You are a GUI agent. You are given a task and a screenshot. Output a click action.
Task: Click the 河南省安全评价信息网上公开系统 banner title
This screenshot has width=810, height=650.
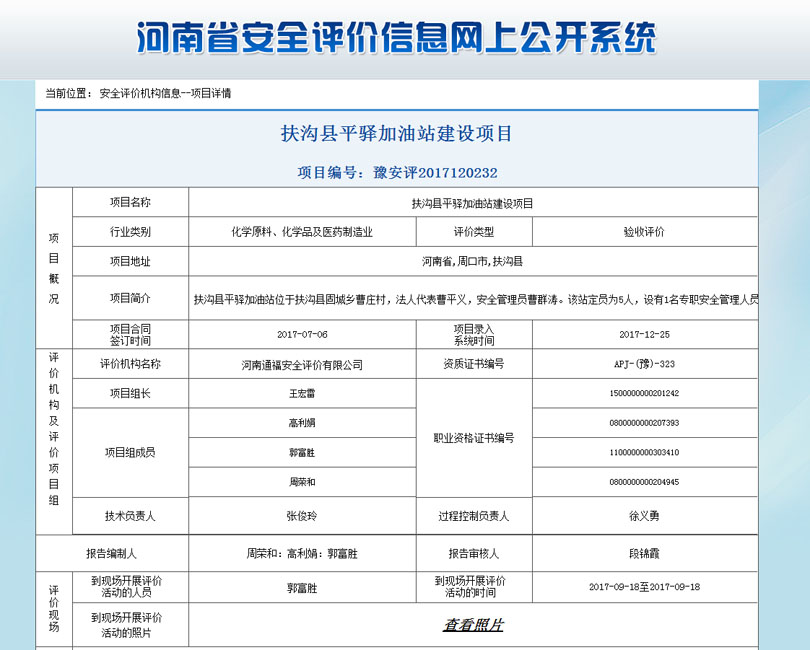(x=397, y=38)
